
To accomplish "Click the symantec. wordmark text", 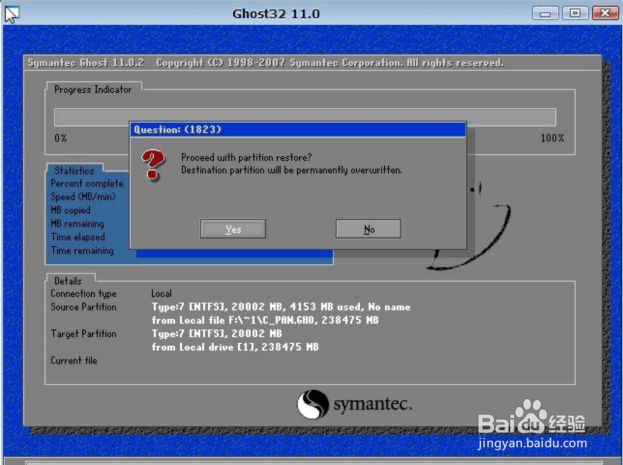I will click(x=373, y=404).
